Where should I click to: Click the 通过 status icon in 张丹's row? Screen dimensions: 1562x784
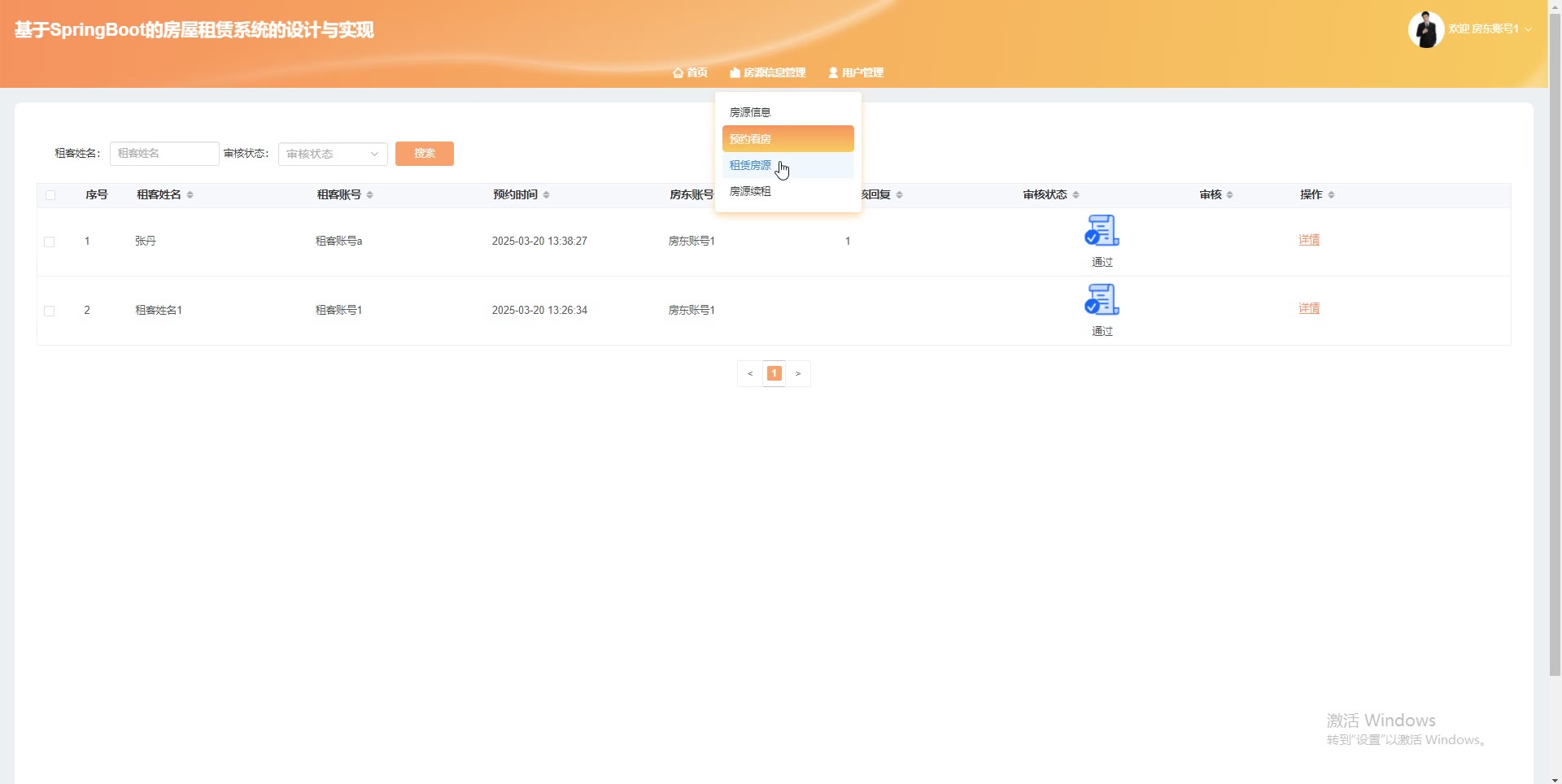click(1102, 231)
